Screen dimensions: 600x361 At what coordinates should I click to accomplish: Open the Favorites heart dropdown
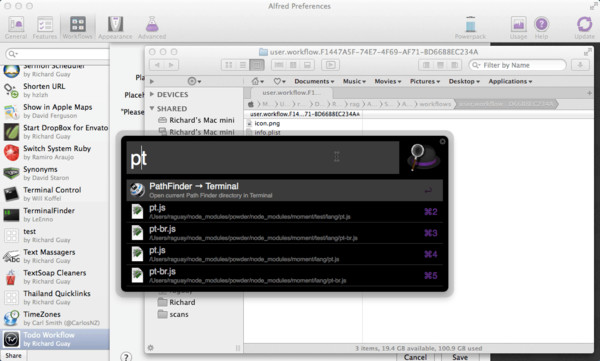point(280,81)
